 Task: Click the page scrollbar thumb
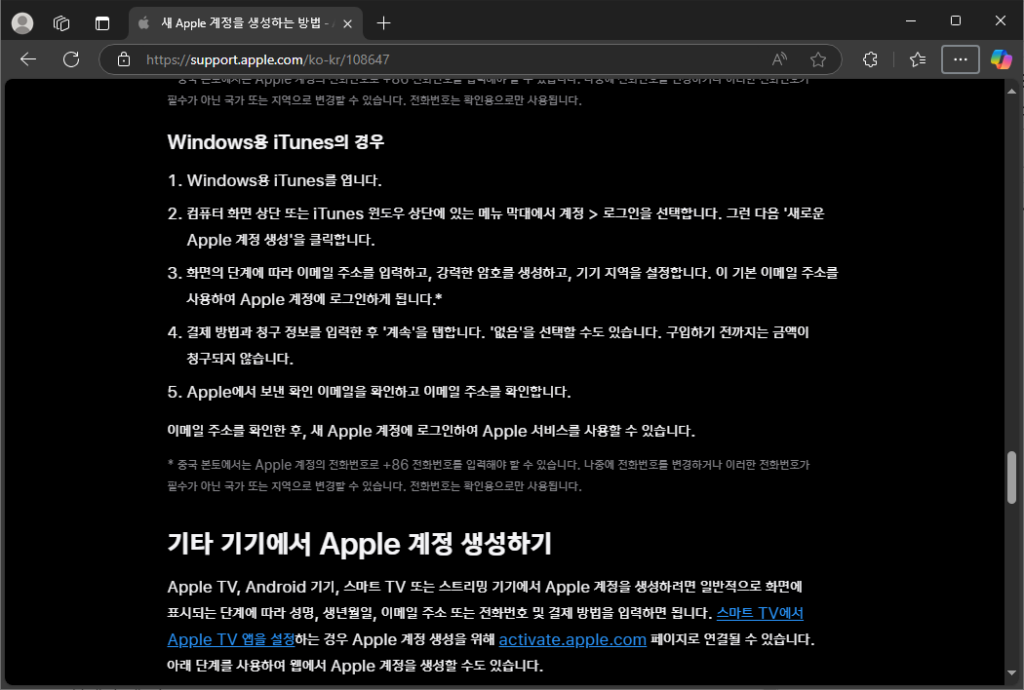pyautogui.click(x=1011, y=477)
